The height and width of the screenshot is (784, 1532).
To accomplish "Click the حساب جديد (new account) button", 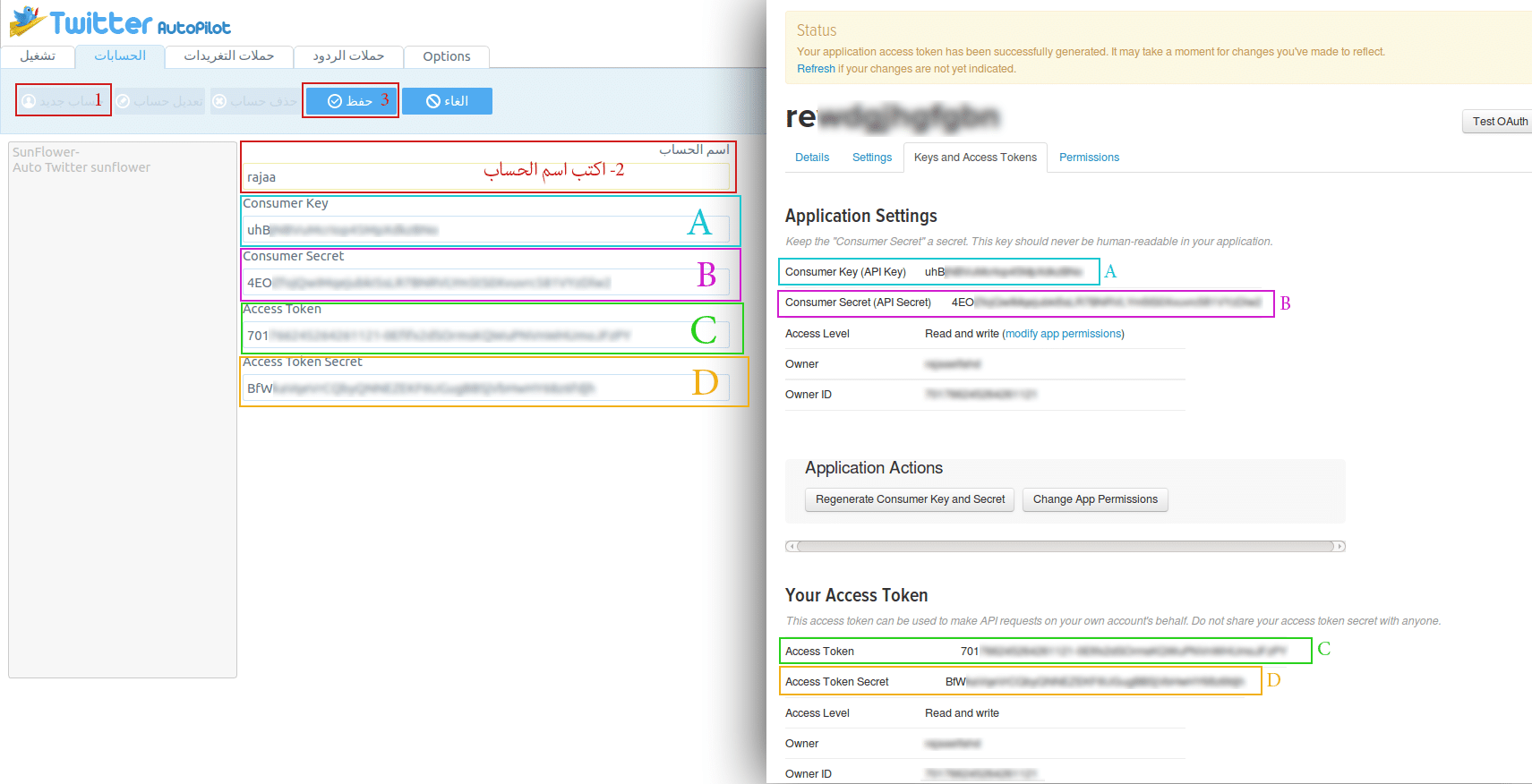I will click(x=63, y=101).
